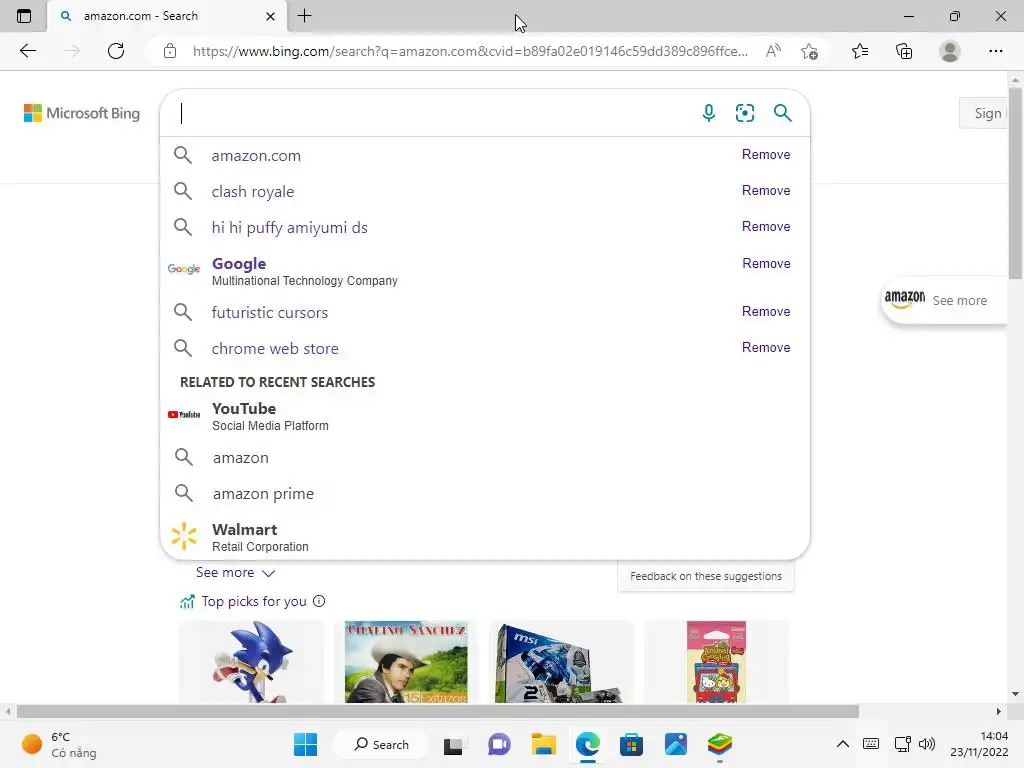Open the browser profile avatar
The image size is (1024, 768).
950,51
